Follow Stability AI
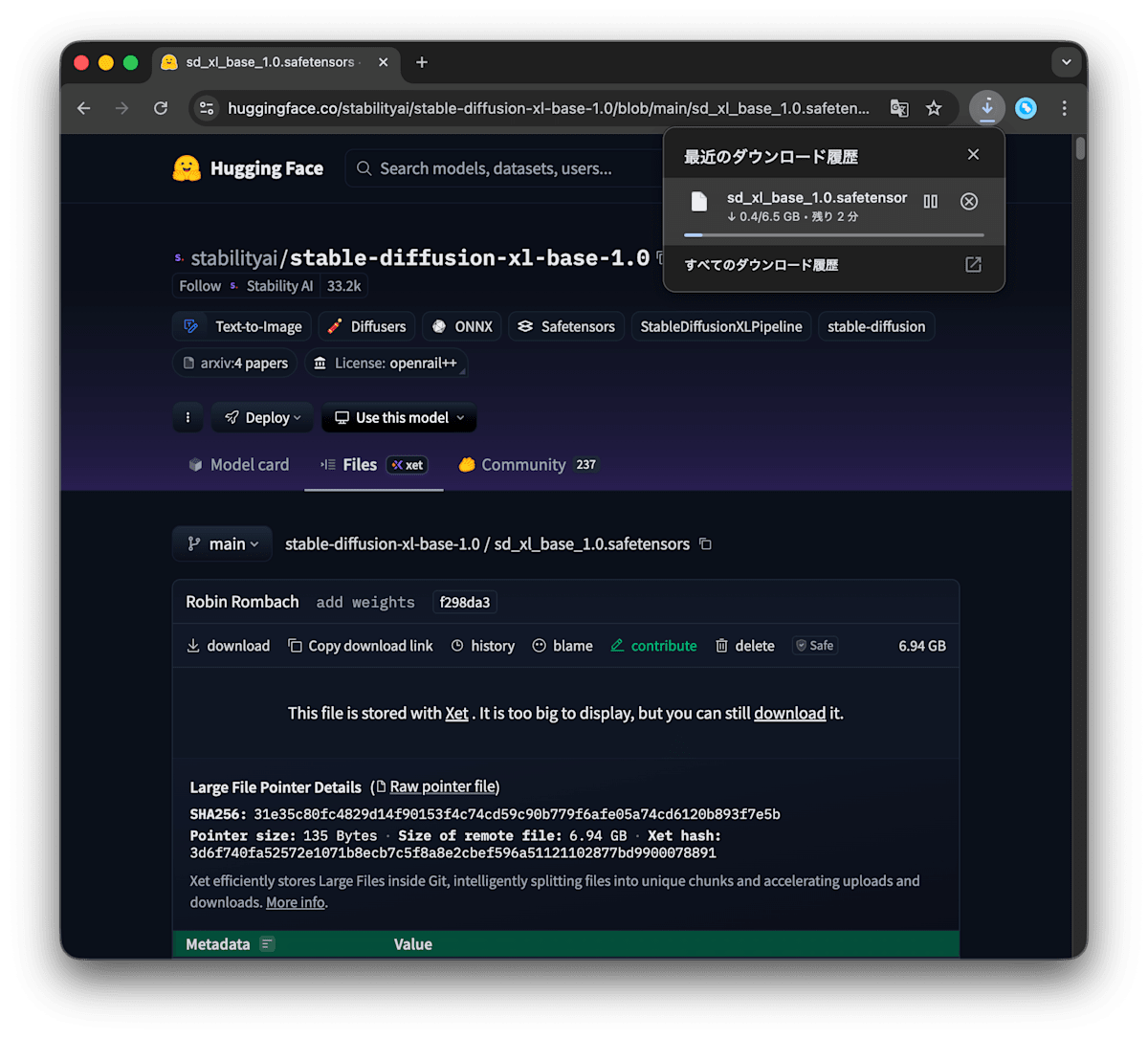 [x=200, y=286]
